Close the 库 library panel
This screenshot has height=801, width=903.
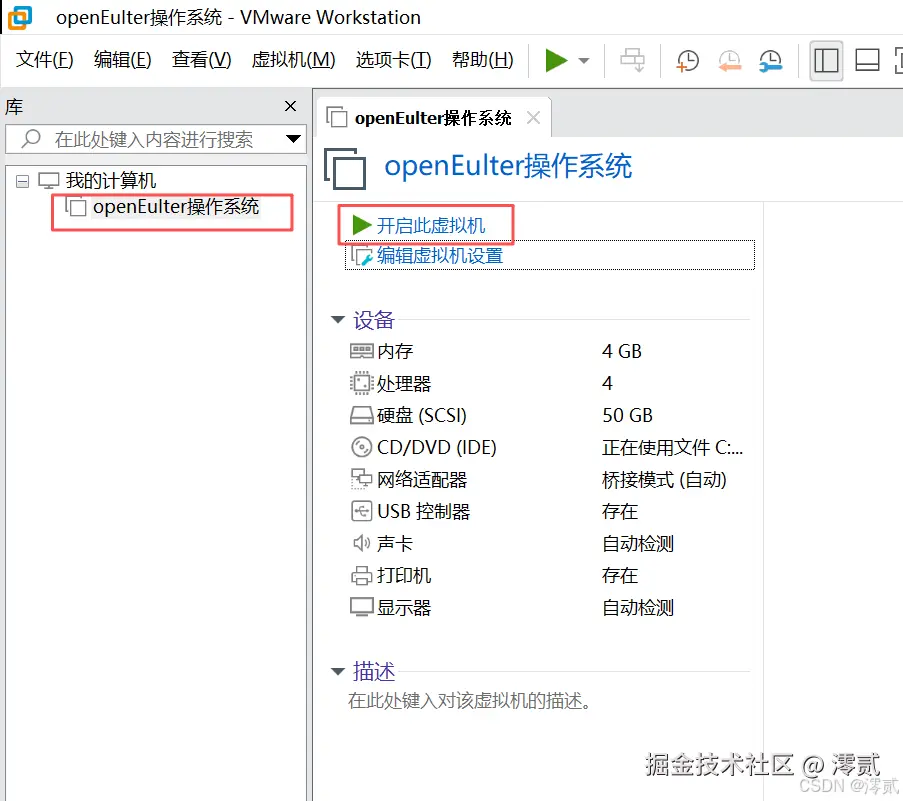pos(290,106)
